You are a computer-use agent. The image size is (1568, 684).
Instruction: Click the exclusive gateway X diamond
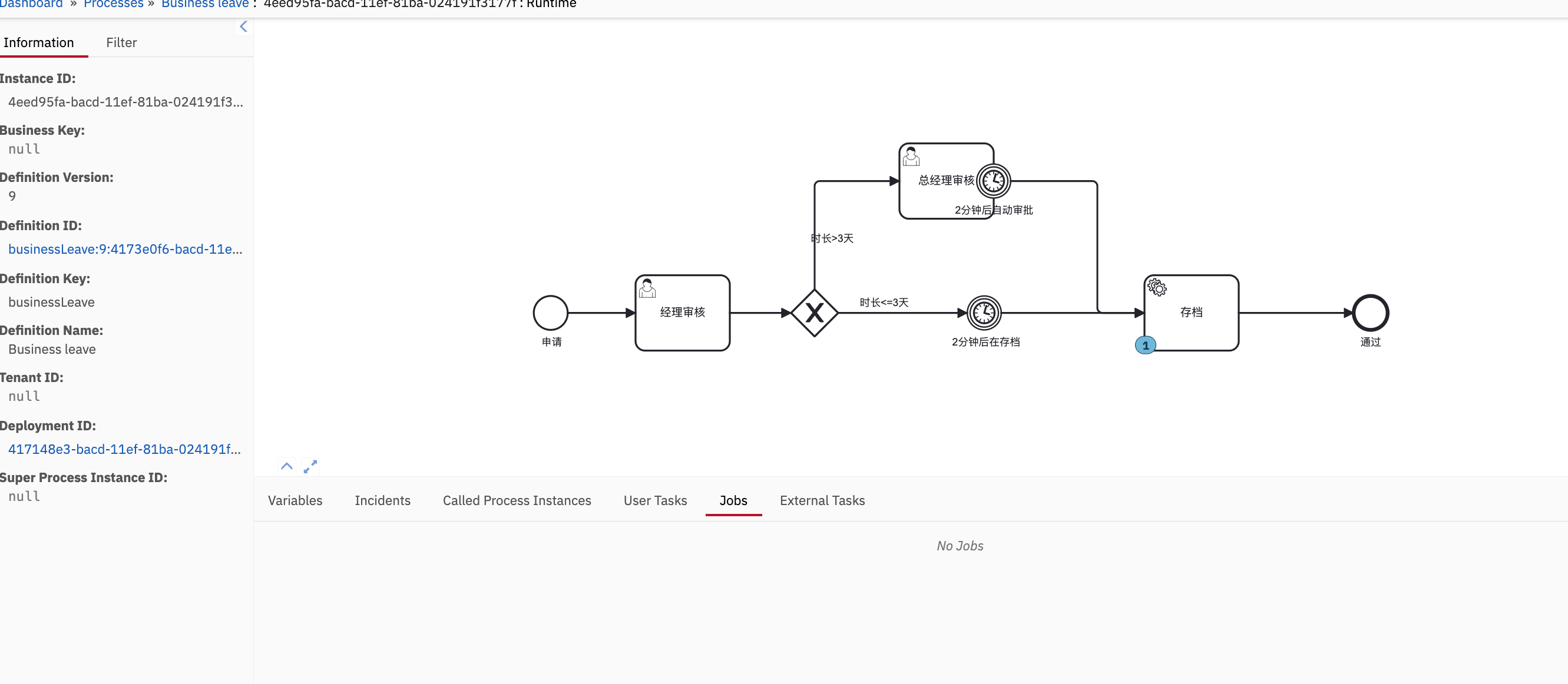[x=814, y=313]
